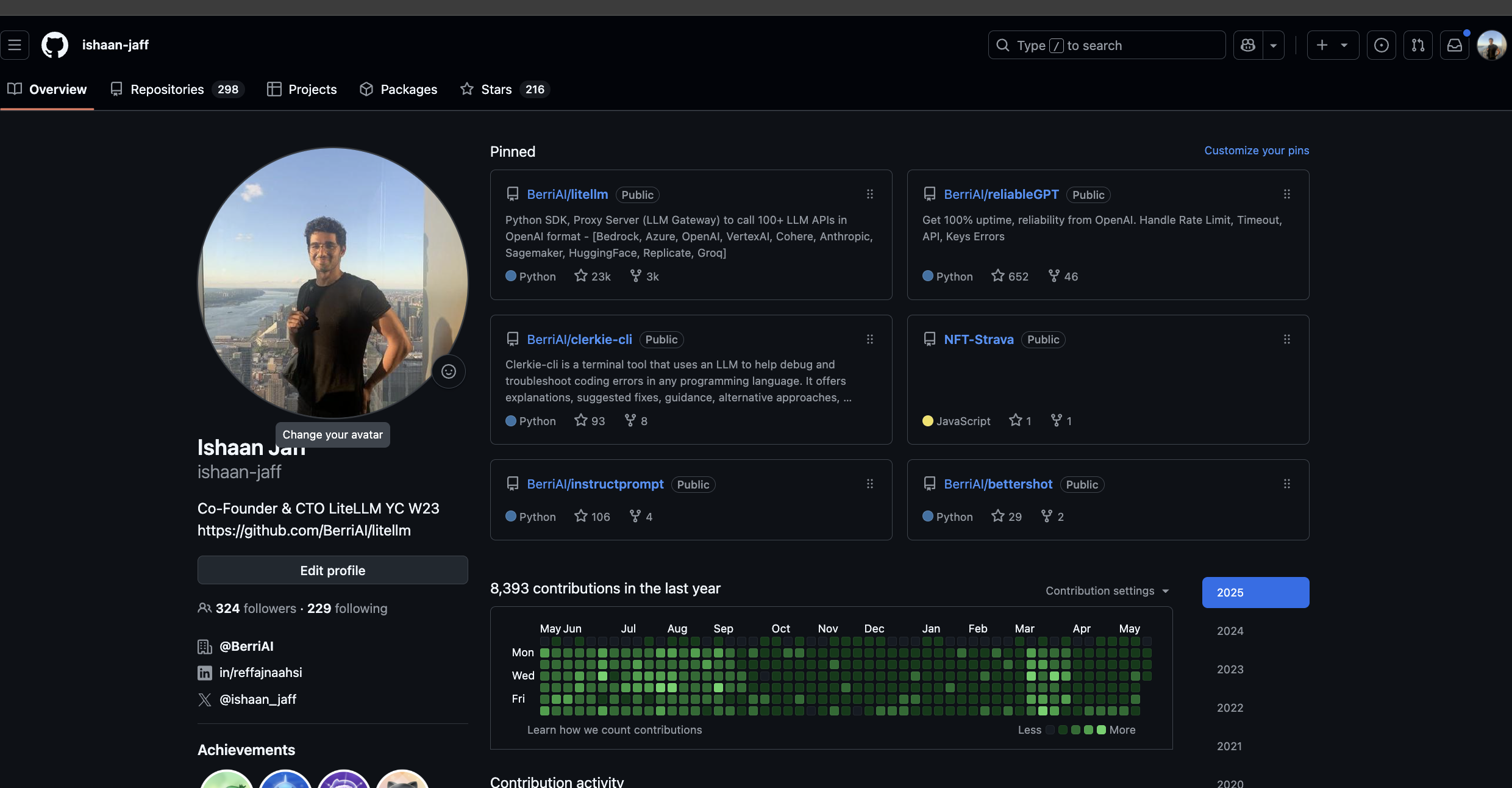Select the 2022 contributions year
Image resolution: width=1512 pixels, height=788 pixels.
click(x=1230, y=707)
